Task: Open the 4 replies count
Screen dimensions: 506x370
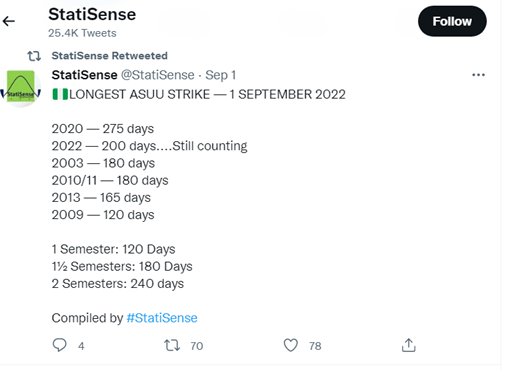Action: [x=81, y=346]
